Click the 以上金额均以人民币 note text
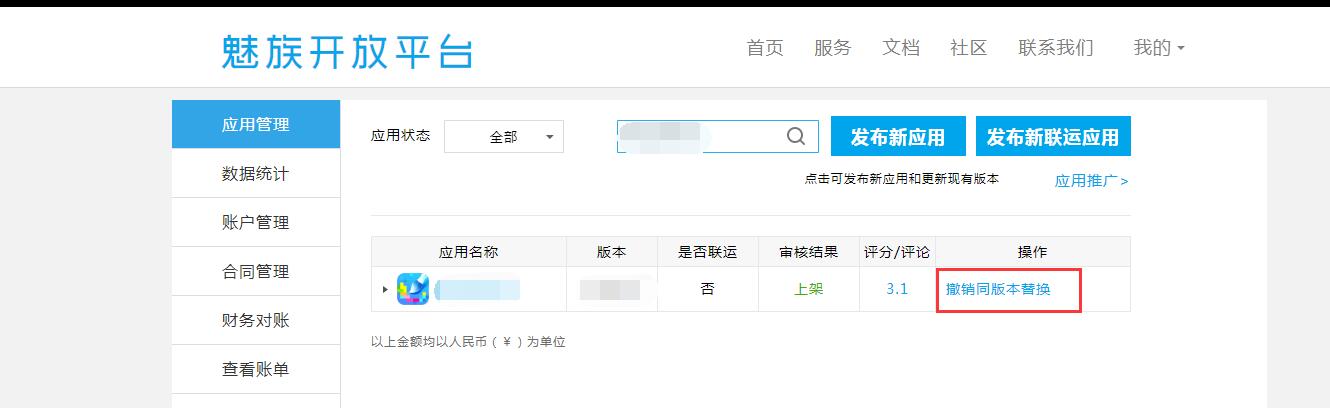 point(468,342)
